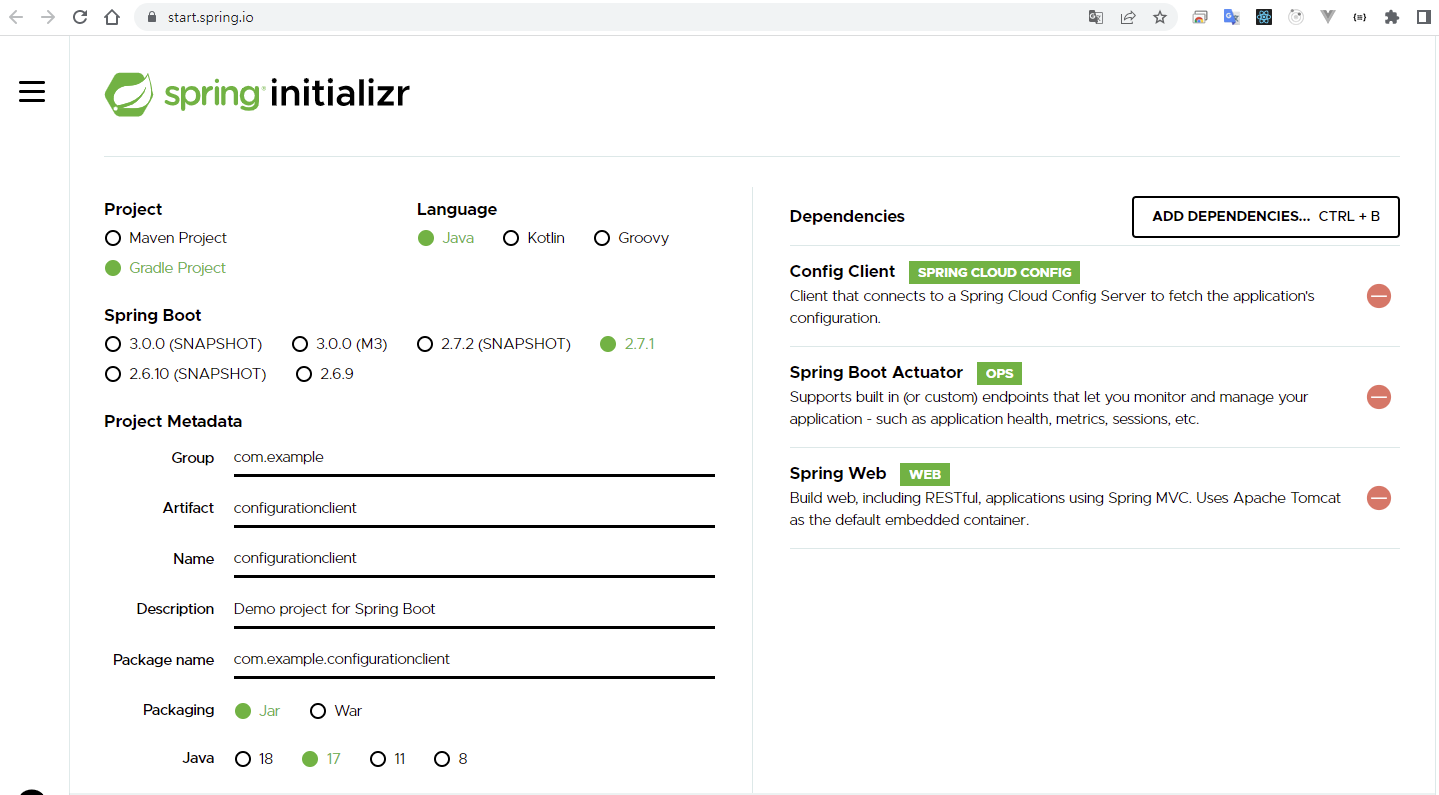
Task: Open the curly-braces JSON extension
Action: (x=1359, y=17)
